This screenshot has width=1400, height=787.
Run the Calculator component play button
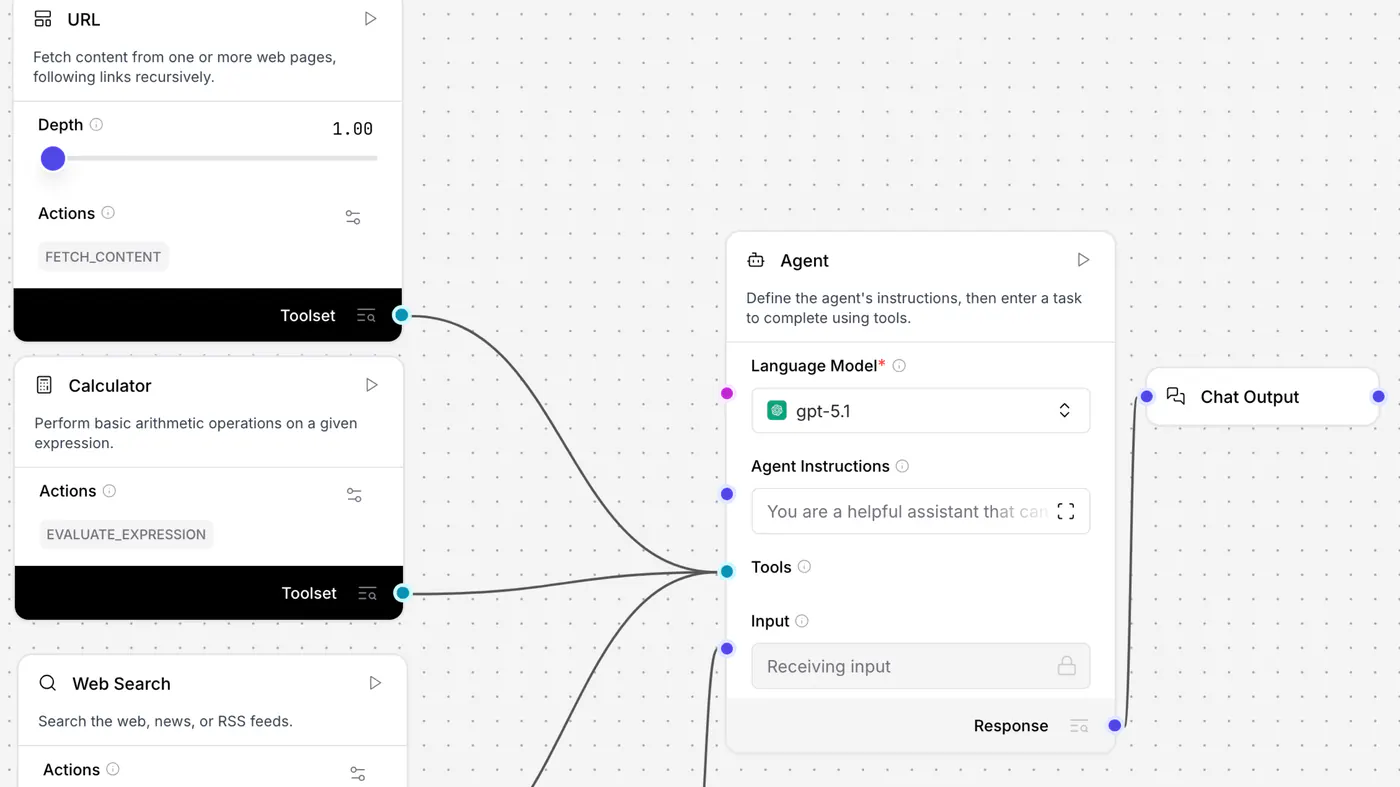point(372,385)
